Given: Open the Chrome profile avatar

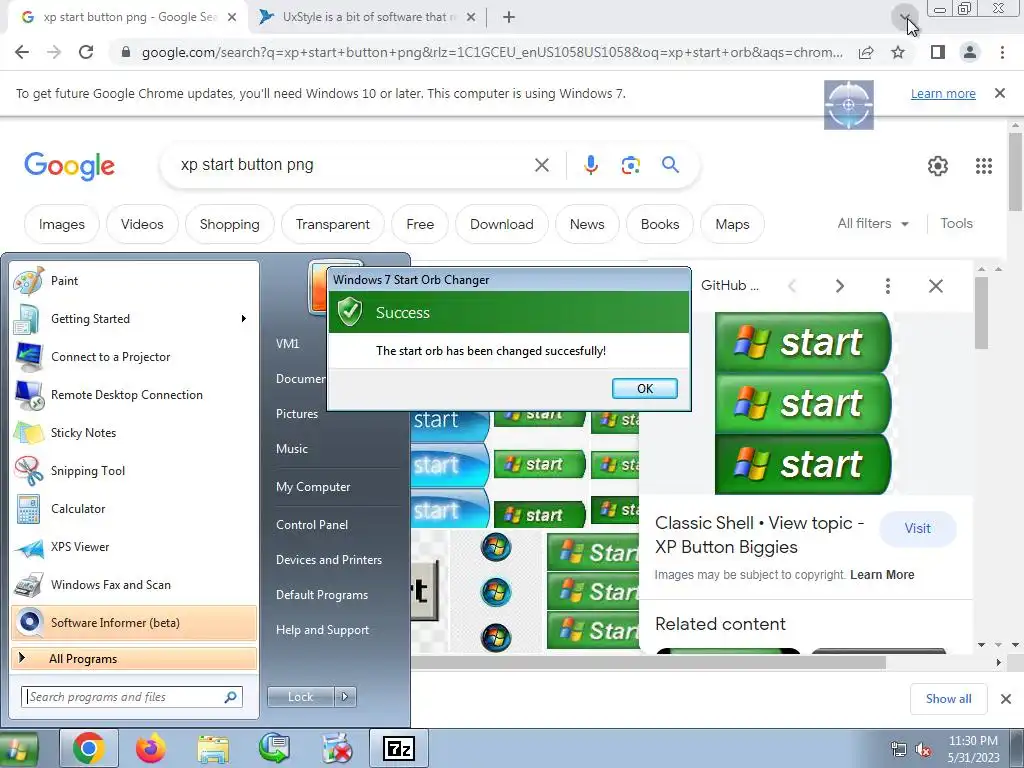Looking at the screenshot, I should 970,52.
